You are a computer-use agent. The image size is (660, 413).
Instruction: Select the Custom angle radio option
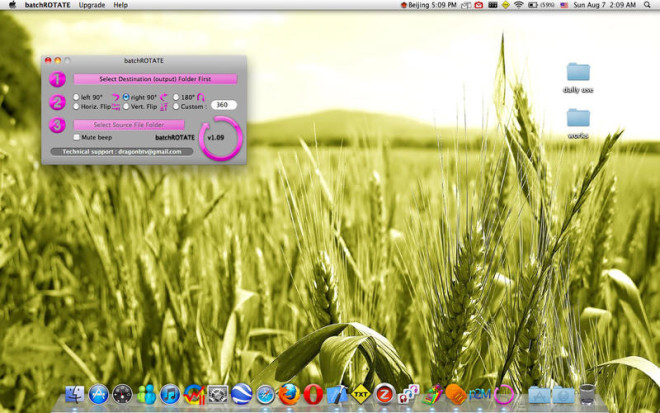point(176,107)
